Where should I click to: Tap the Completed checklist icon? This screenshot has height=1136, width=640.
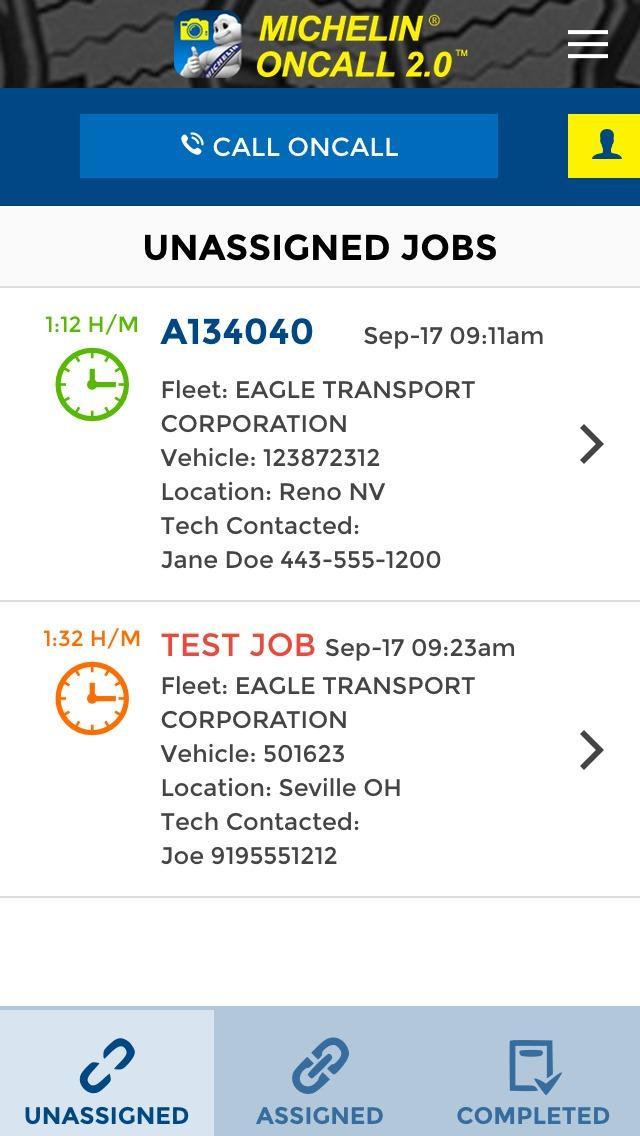click(x=533, y=1066)
